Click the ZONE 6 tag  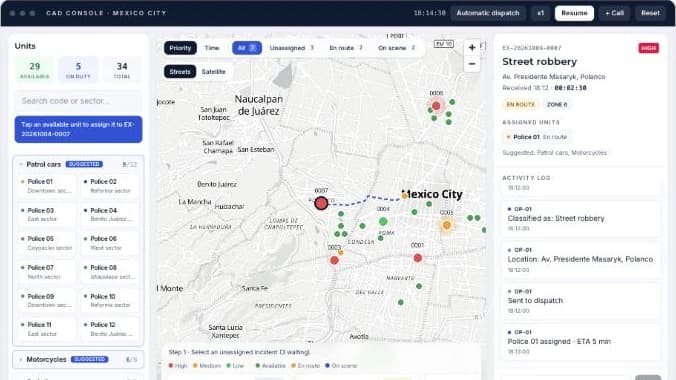(x=557, y=104)
